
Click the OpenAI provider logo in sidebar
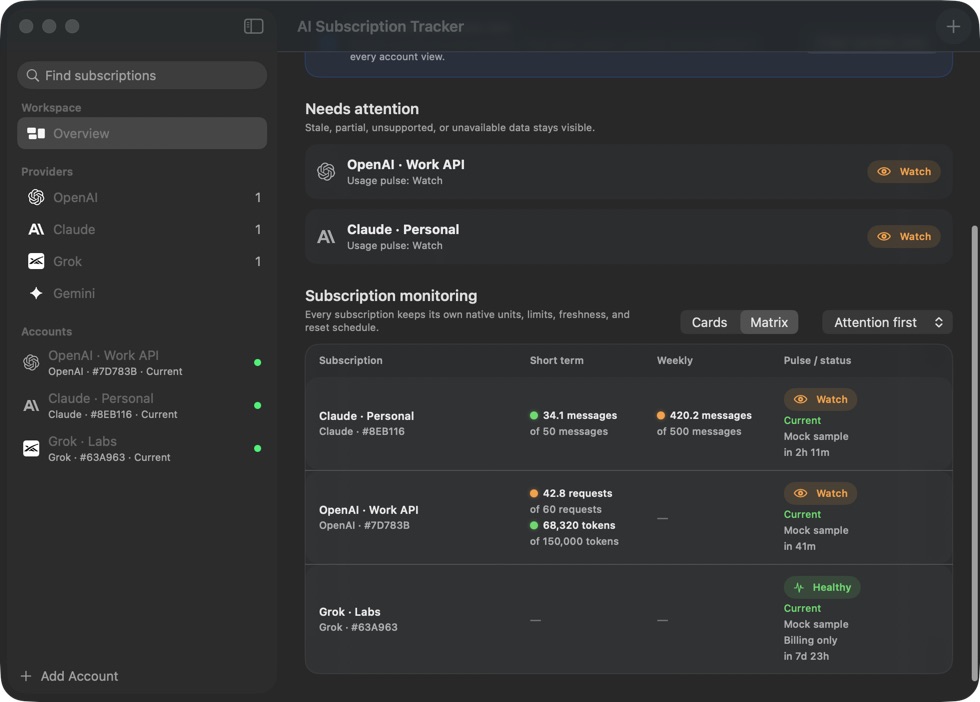click(36, 198)
